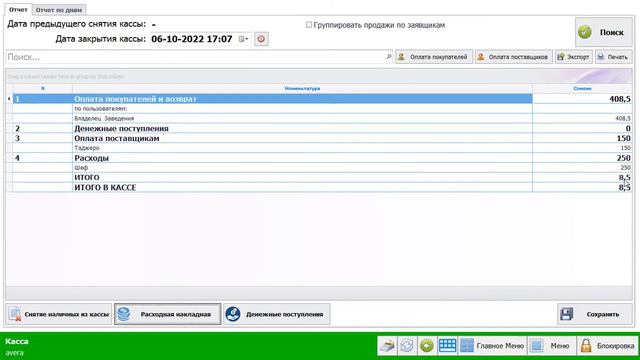Select the Таджеро row

coord(319,148)
